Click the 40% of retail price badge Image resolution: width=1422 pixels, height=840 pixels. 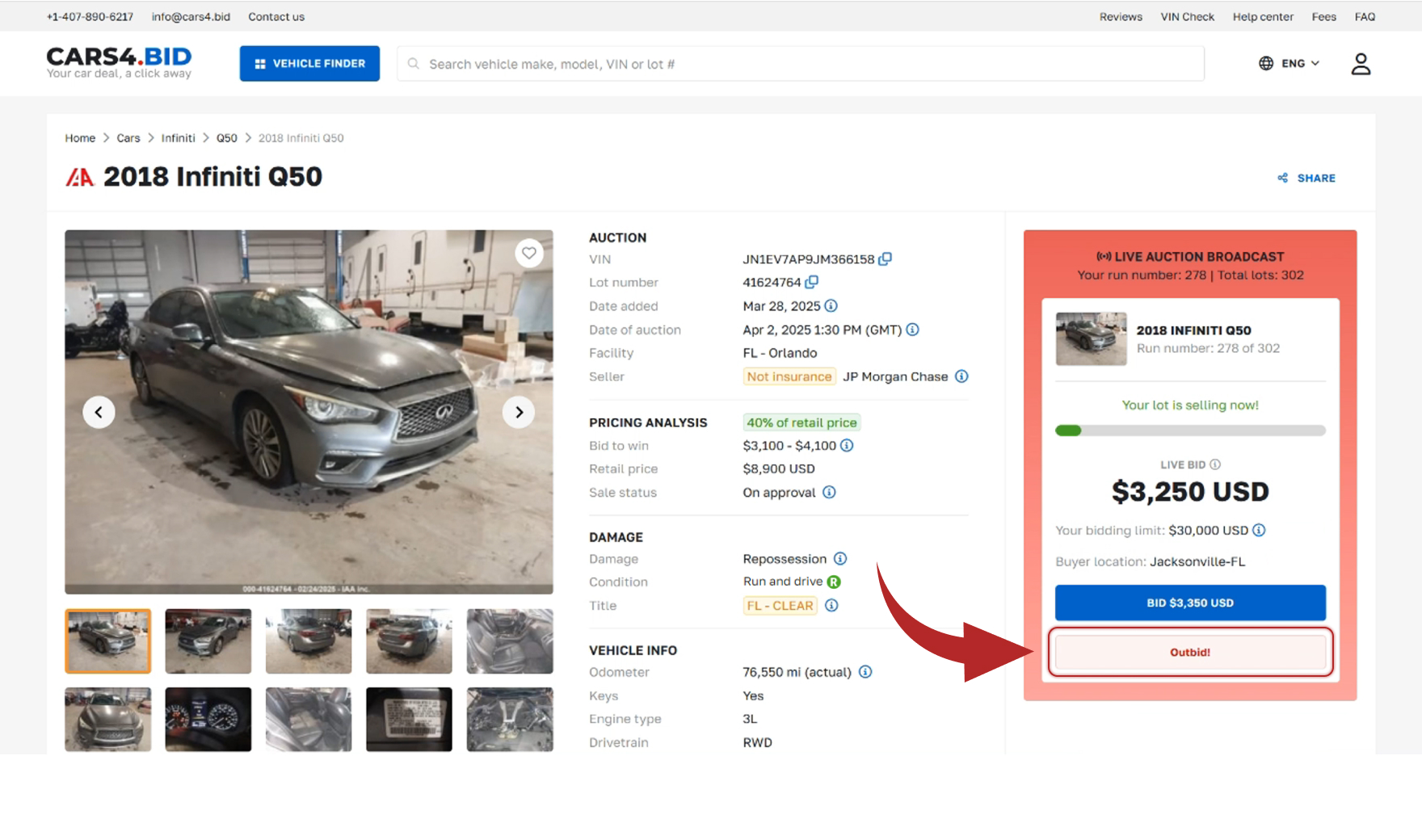pyautogui.click(x=801, y=422)
